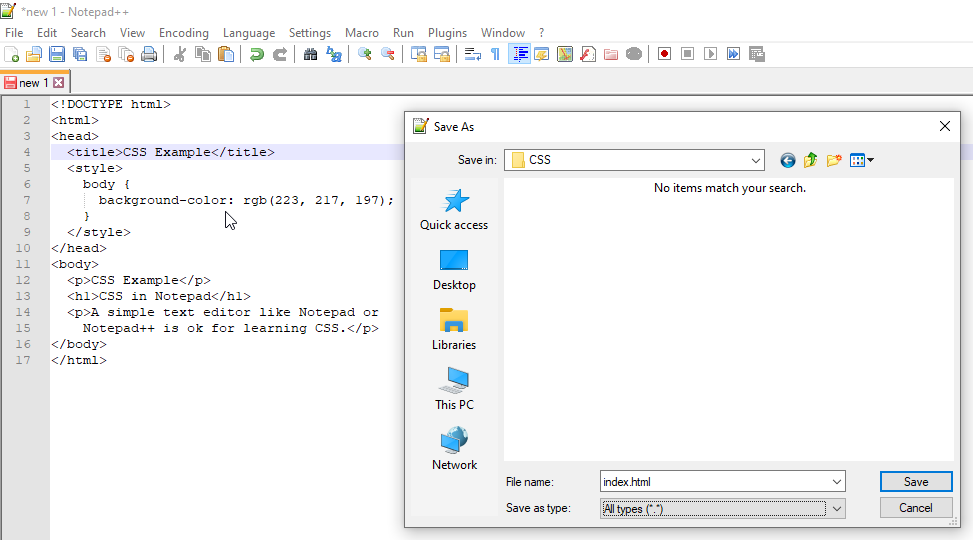The image size is (973, 540).
Task: Select Network in Save As sidebar
Action: 454,449
